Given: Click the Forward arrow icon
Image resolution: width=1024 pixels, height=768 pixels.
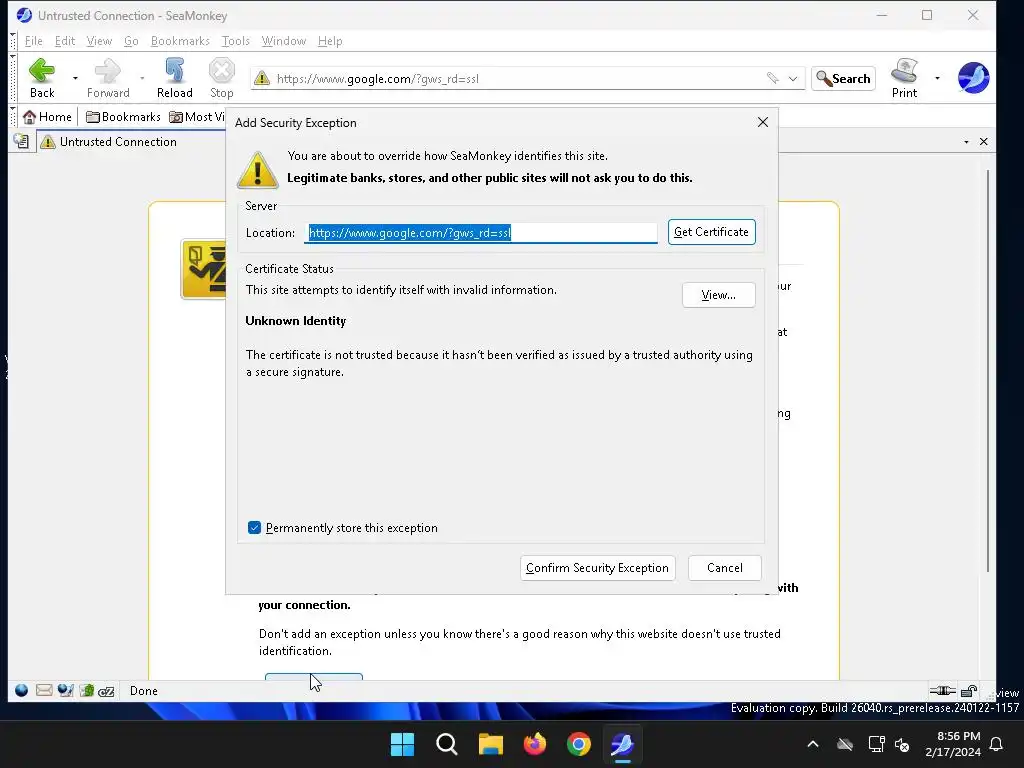Looking at the screenshot, I should [108, 71].
